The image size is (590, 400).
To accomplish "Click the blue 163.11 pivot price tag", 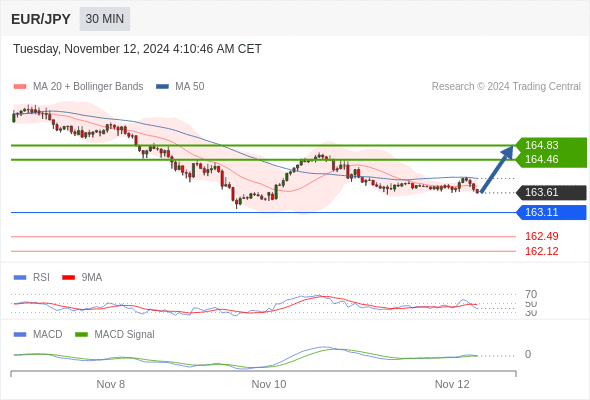I will (x=551, y=213).
